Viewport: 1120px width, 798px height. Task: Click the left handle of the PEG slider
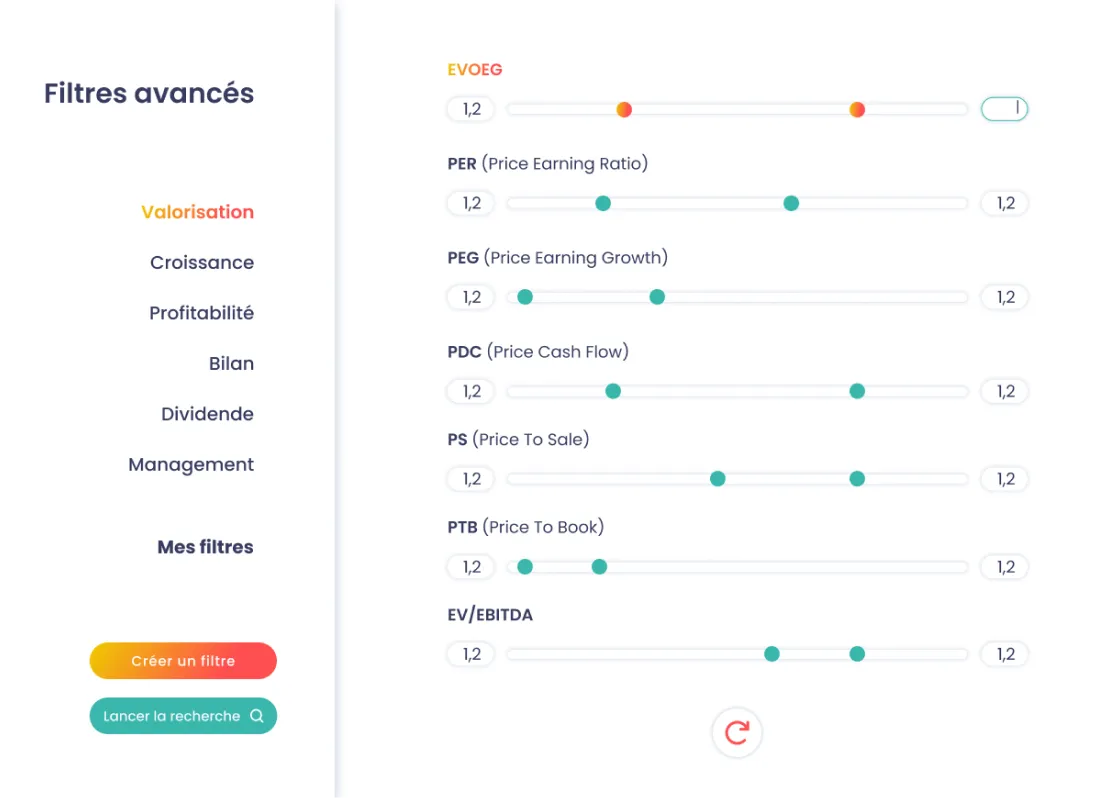click(x=524, y=297)
